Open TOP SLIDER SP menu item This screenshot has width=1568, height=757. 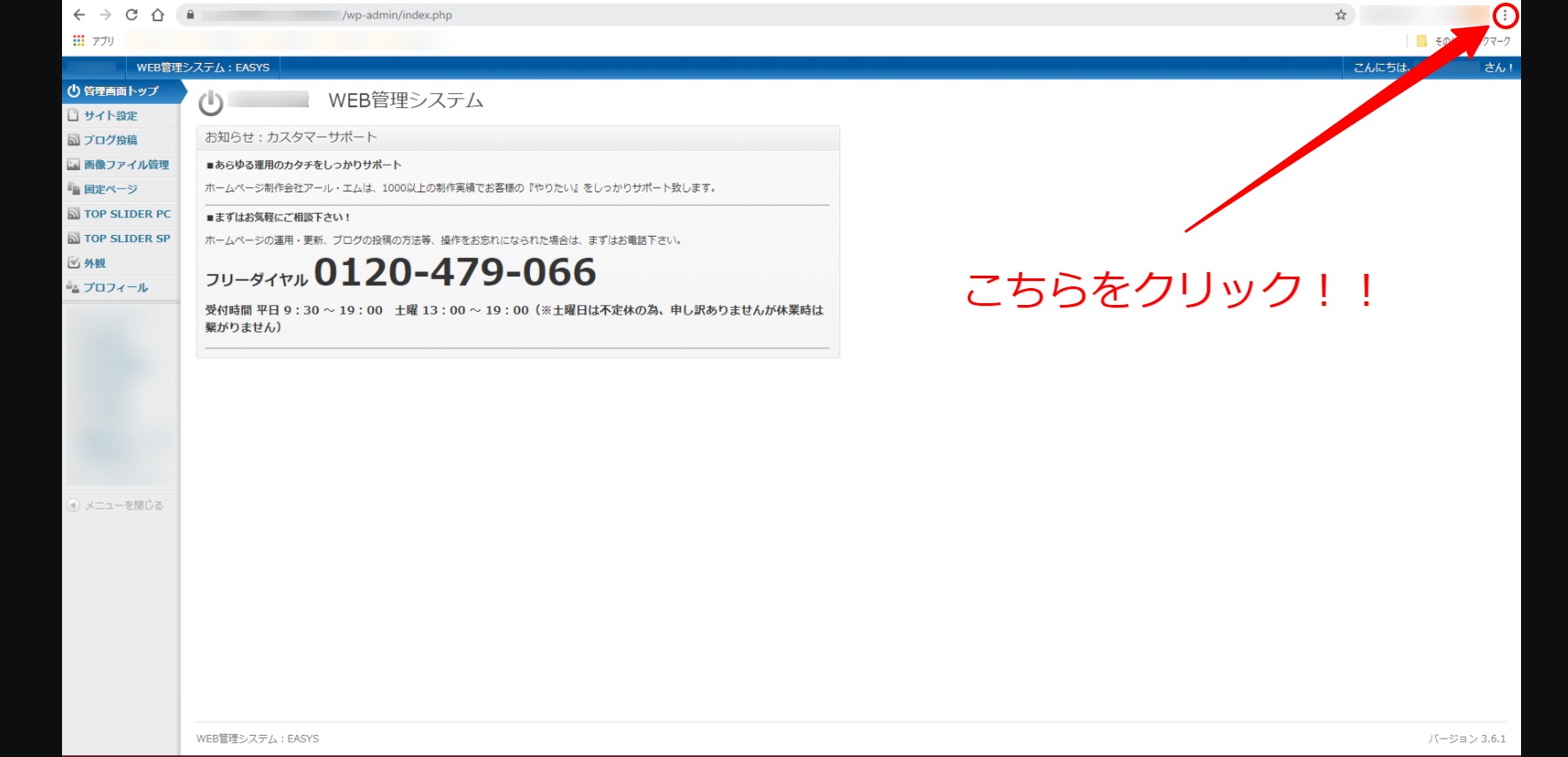127,238
